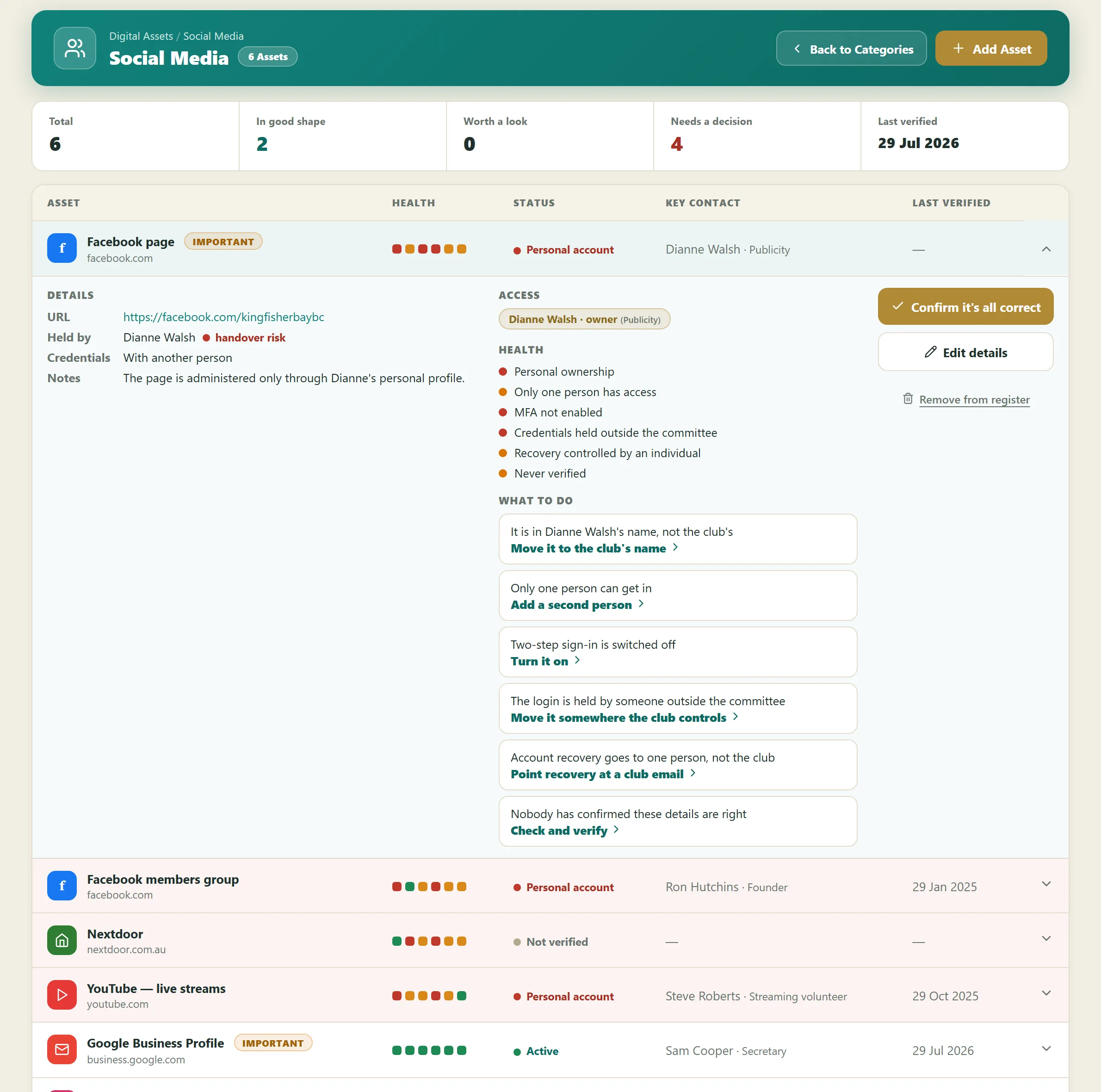
Task: Click the Not verified status on Nextdoor
Action: point(551,942)
